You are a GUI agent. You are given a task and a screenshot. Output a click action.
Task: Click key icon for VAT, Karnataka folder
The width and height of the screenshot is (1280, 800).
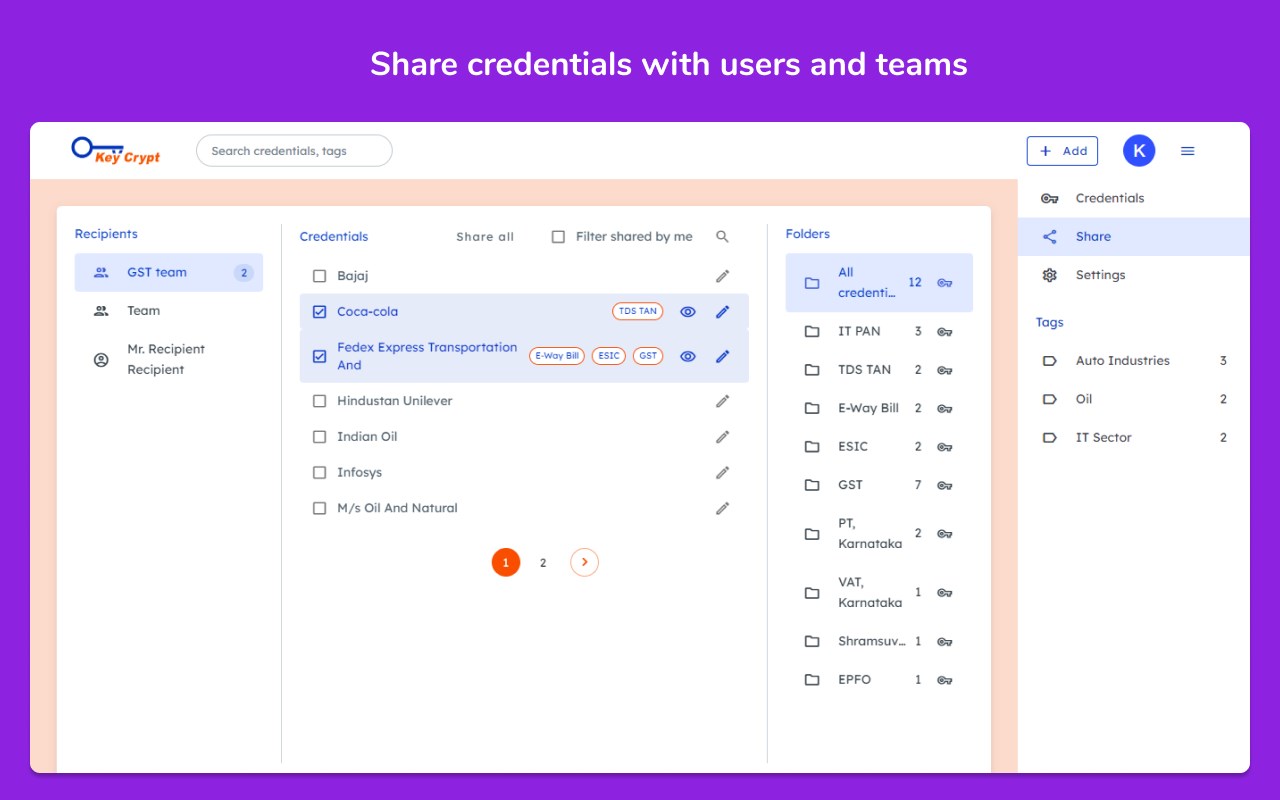pos(945,593)
